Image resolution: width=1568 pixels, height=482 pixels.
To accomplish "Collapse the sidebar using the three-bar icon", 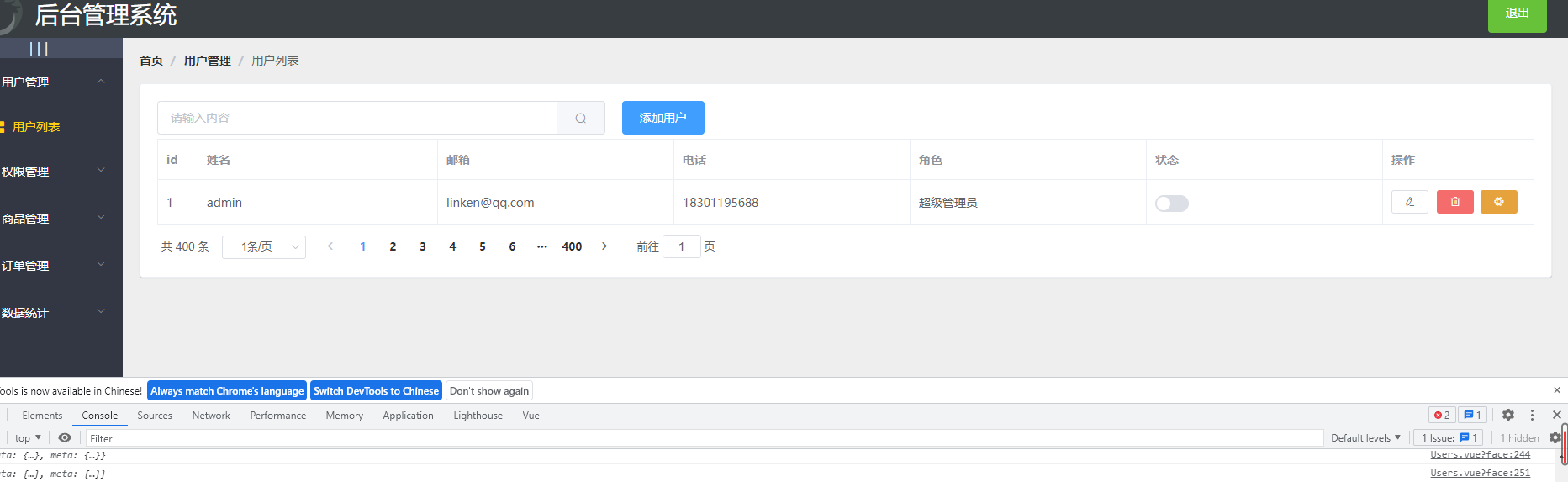I will [39, 49].
